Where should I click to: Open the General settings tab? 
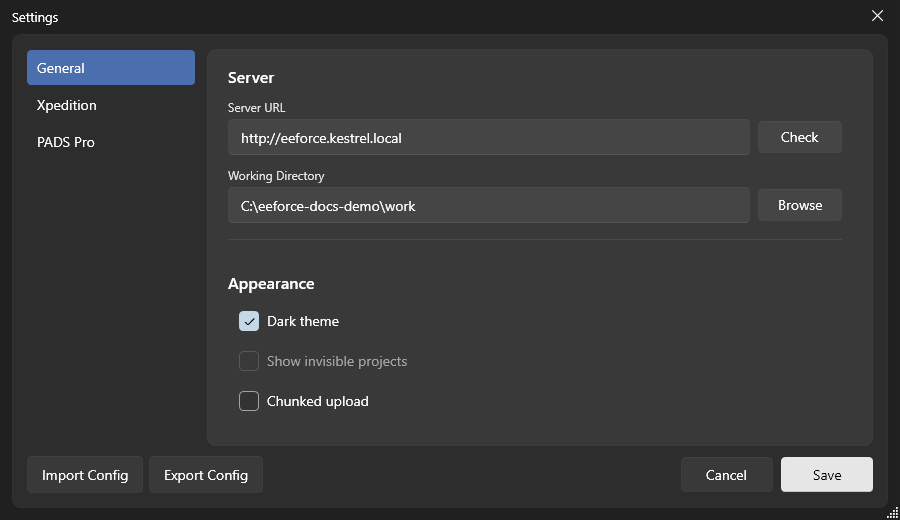[x=111, y=68]
